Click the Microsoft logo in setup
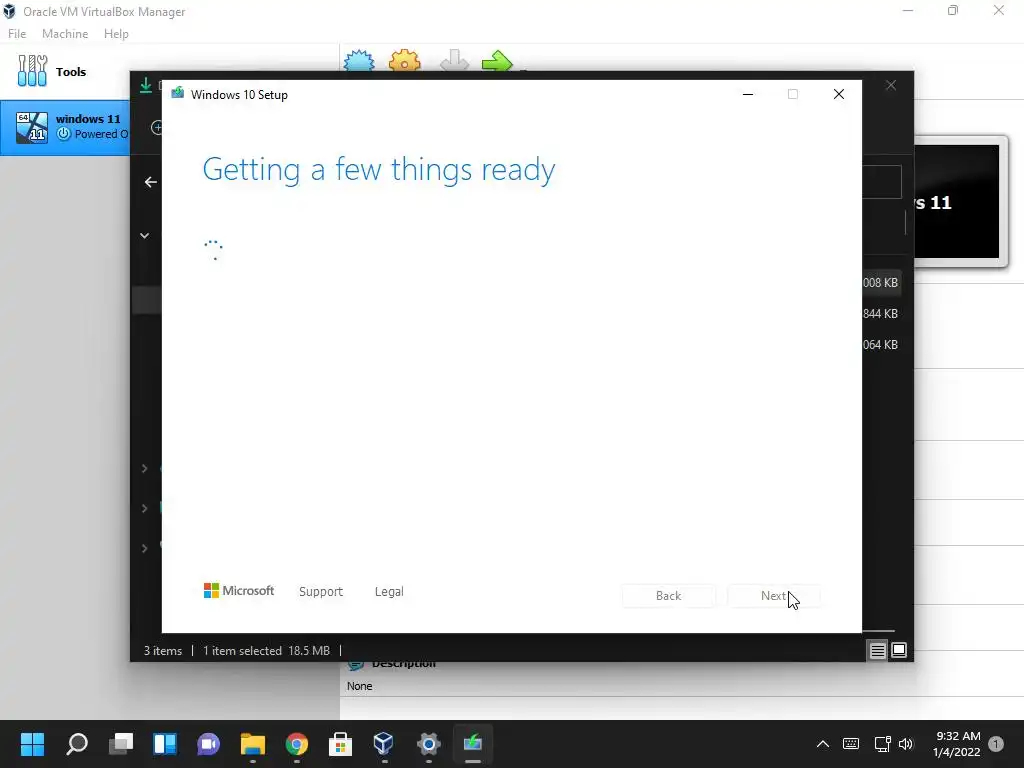Viewport: 1024px width, 768px height. click(x=238, y=590)
